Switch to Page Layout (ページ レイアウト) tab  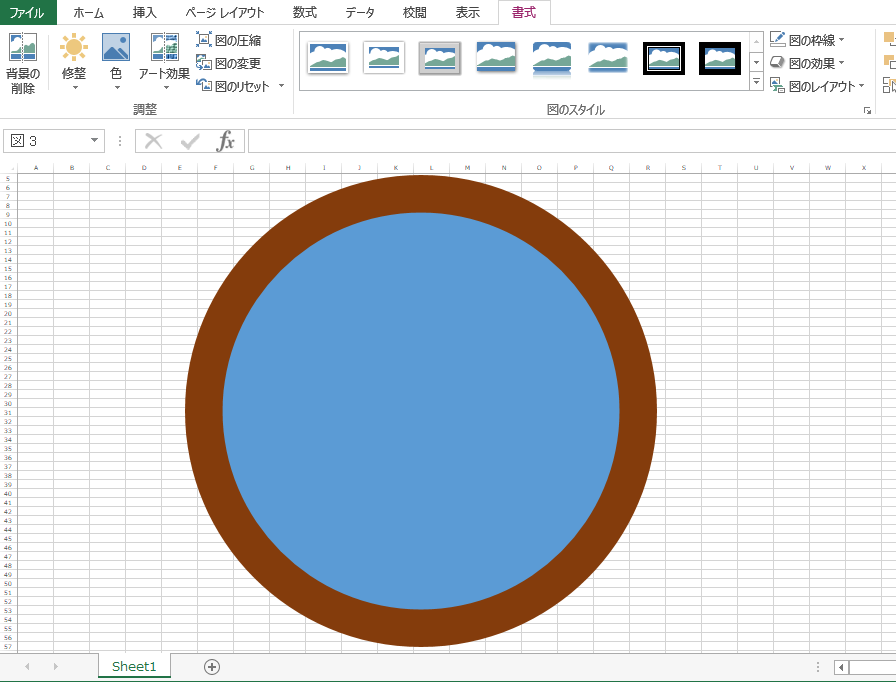(225, 13)
